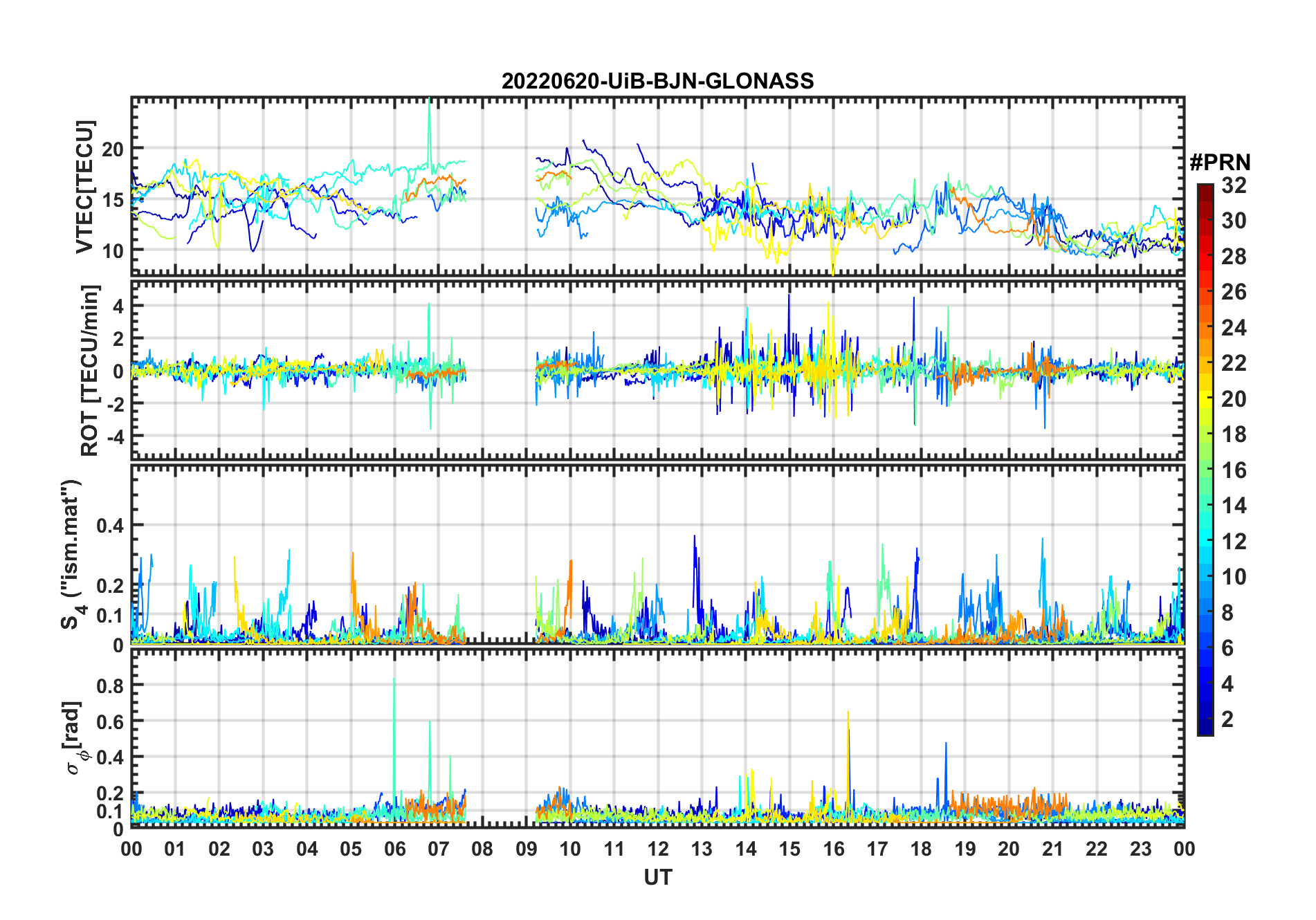Click the 20 tick on VTEC axis
The image size is (1316, 920).
113,149
